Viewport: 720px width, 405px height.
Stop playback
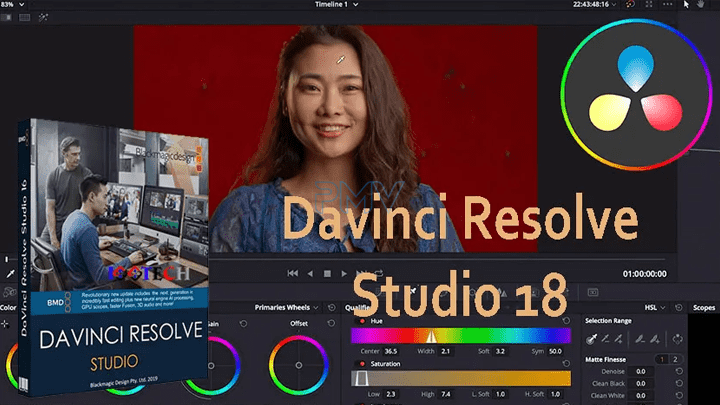click(327, 274)
